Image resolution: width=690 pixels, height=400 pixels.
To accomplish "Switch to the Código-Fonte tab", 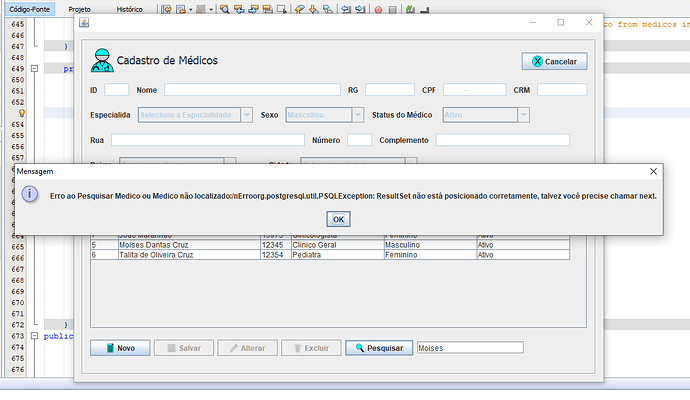I will point(29,9).
